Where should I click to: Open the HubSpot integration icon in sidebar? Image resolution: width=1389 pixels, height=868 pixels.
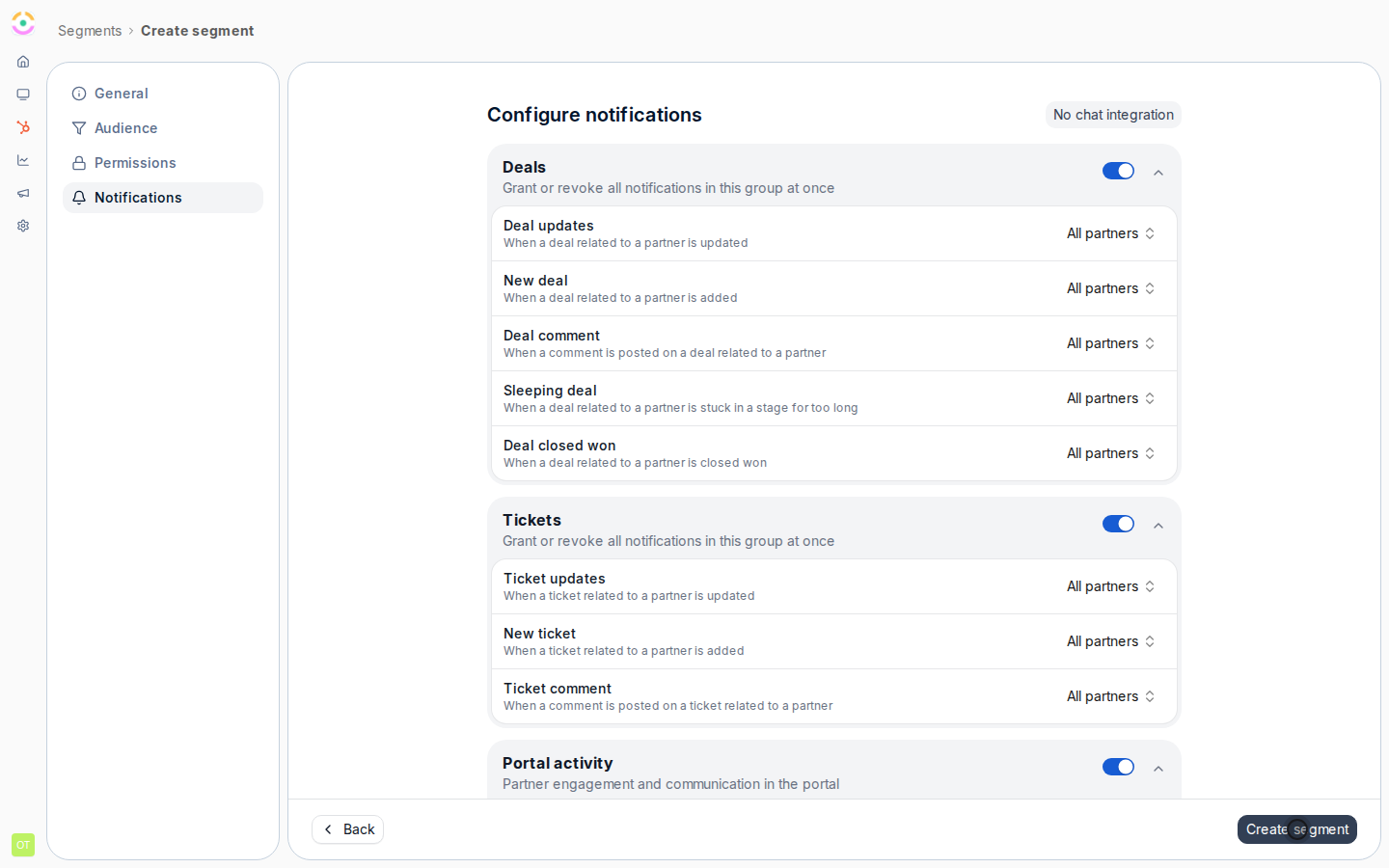(23, 127)
